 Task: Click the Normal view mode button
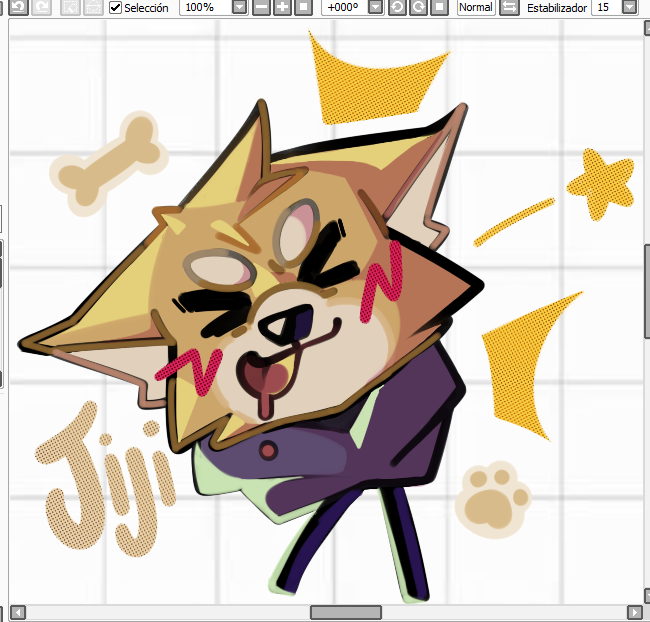coord(476,7)
